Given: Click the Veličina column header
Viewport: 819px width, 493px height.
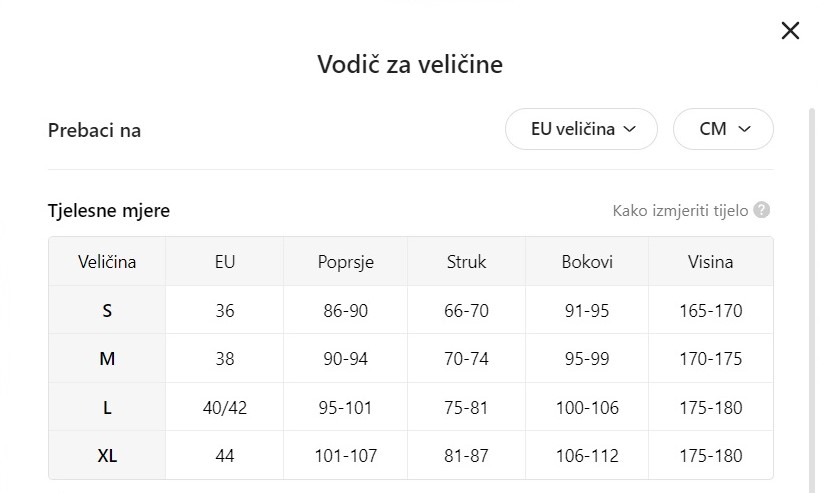Looking at the screenshot, I should tap(107, 262).
